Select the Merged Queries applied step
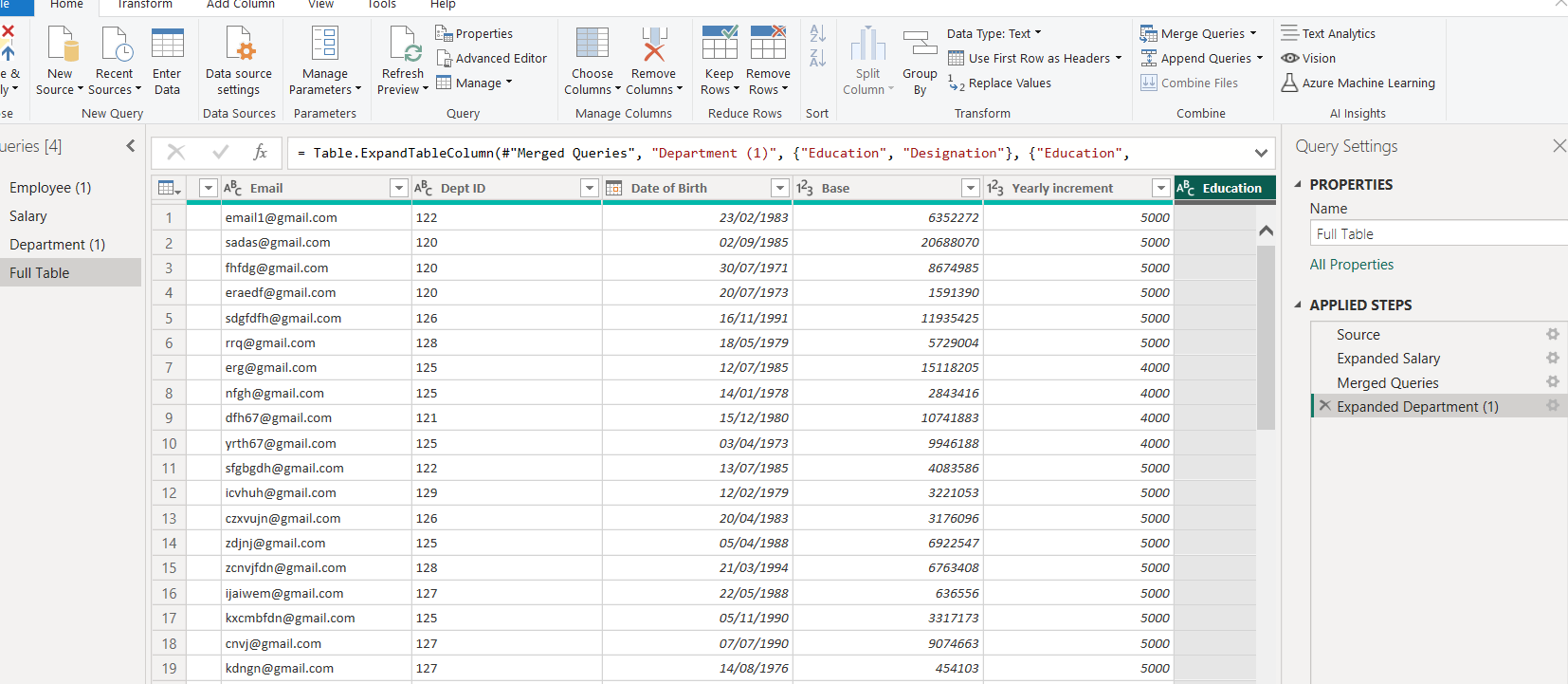Viewport: 1568px width, 684px height. tap(1388, 382)
